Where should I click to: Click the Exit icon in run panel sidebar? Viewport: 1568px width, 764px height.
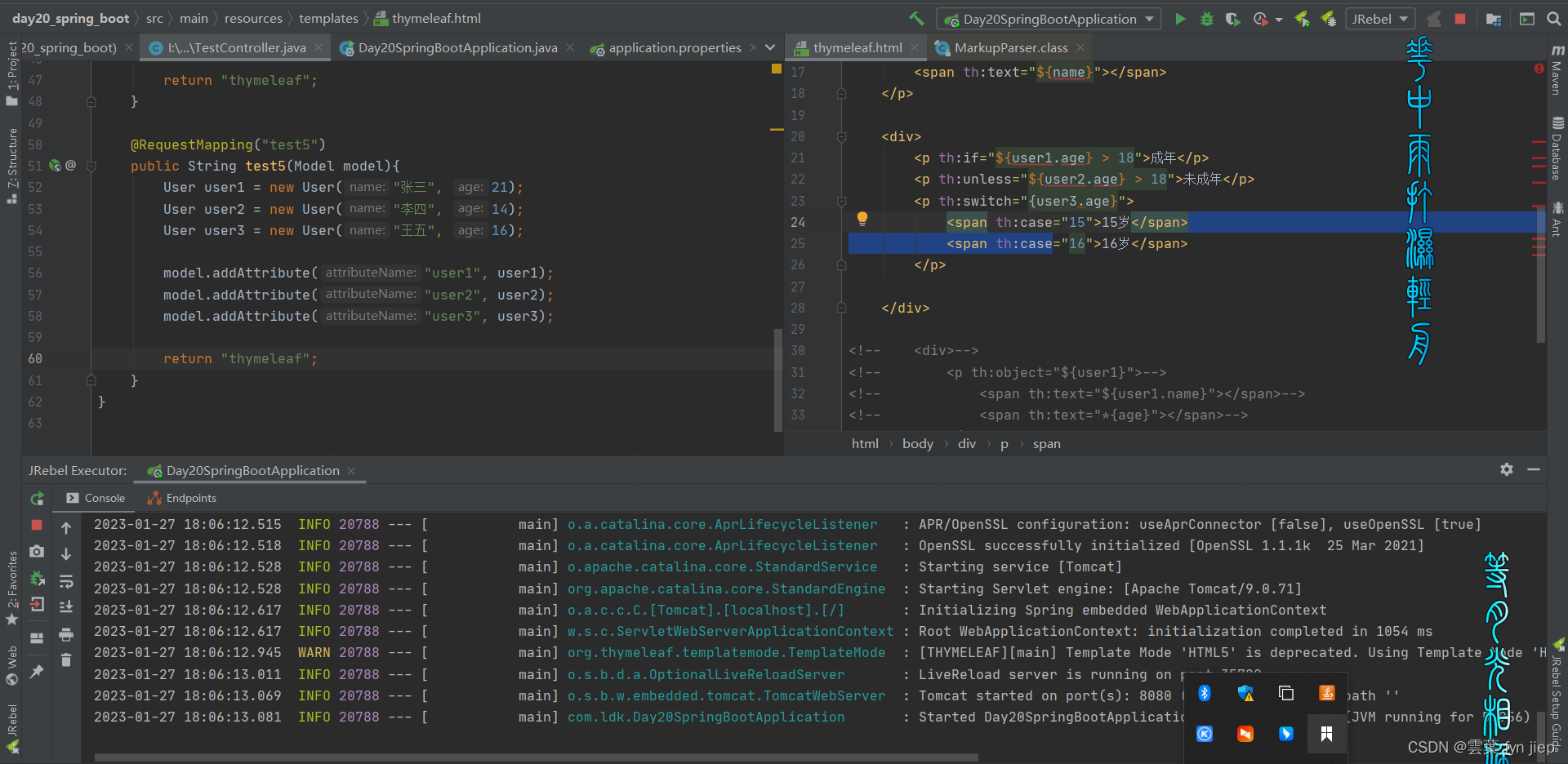(x=37, y=605)
